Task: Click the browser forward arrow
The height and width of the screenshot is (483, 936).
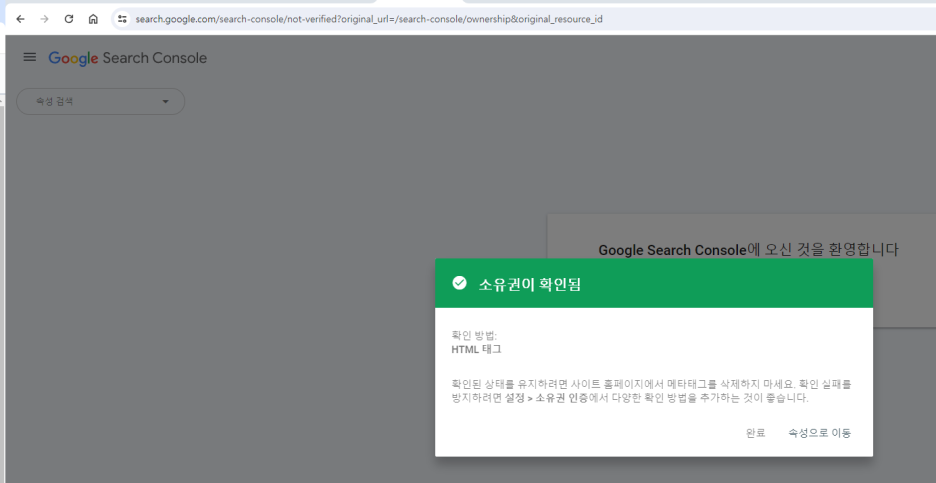Action: point(44,19)
